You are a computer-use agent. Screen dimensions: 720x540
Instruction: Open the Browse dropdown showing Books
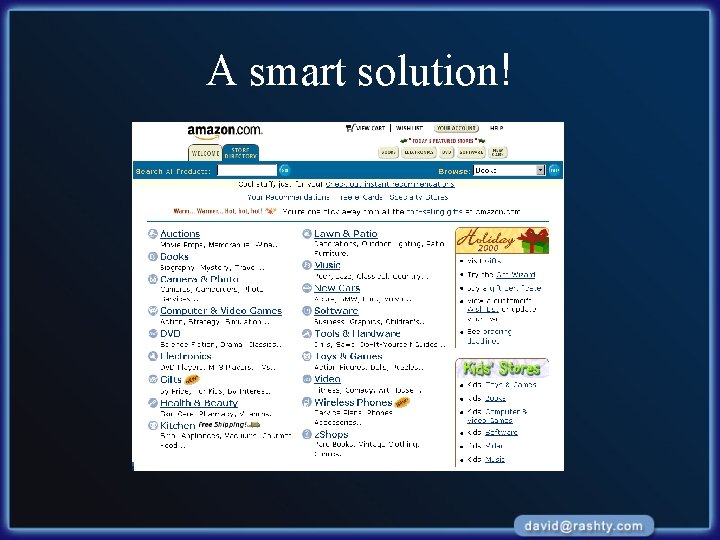(509, 170)
